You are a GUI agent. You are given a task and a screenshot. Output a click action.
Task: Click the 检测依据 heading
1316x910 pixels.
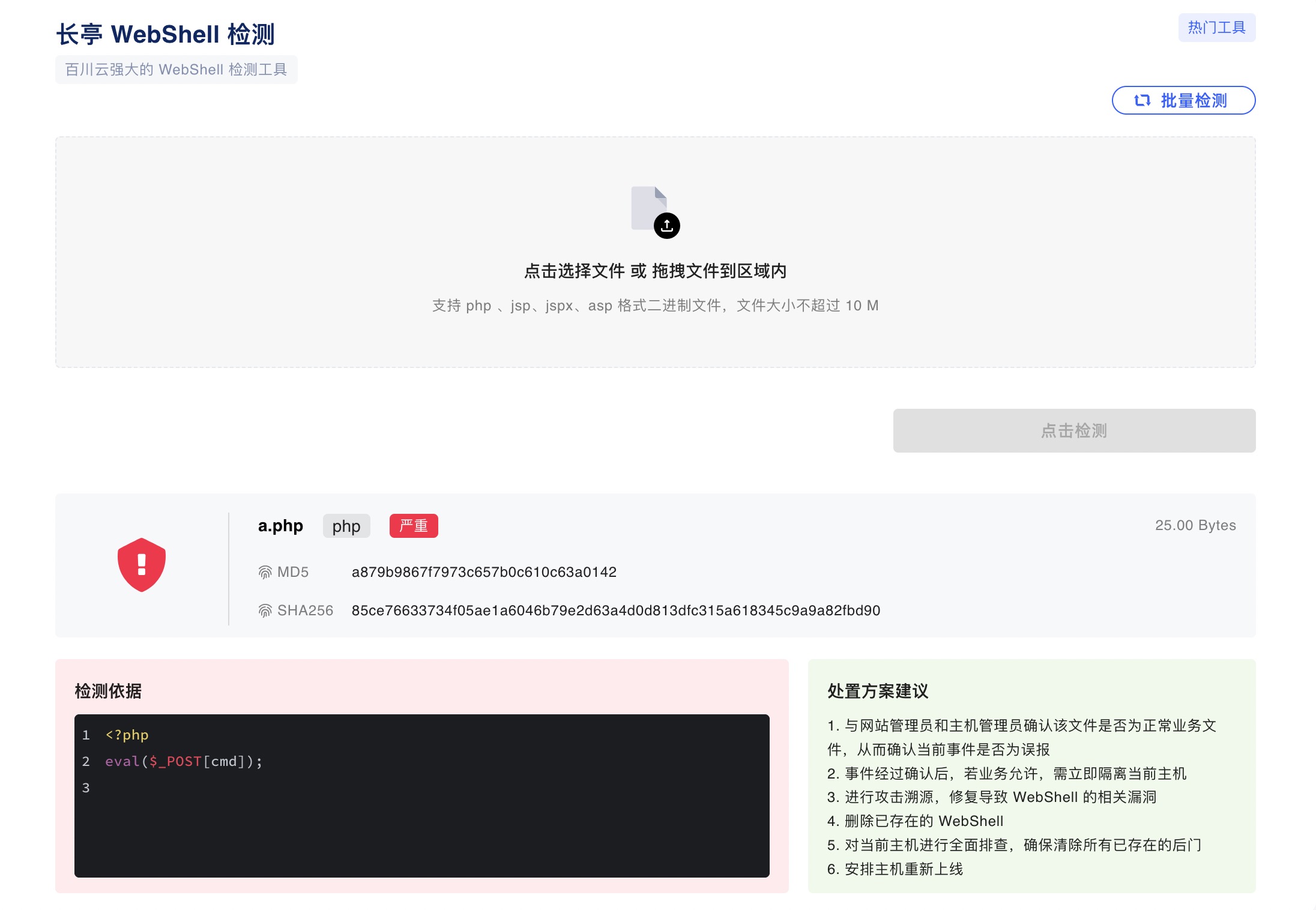(108, 691)
